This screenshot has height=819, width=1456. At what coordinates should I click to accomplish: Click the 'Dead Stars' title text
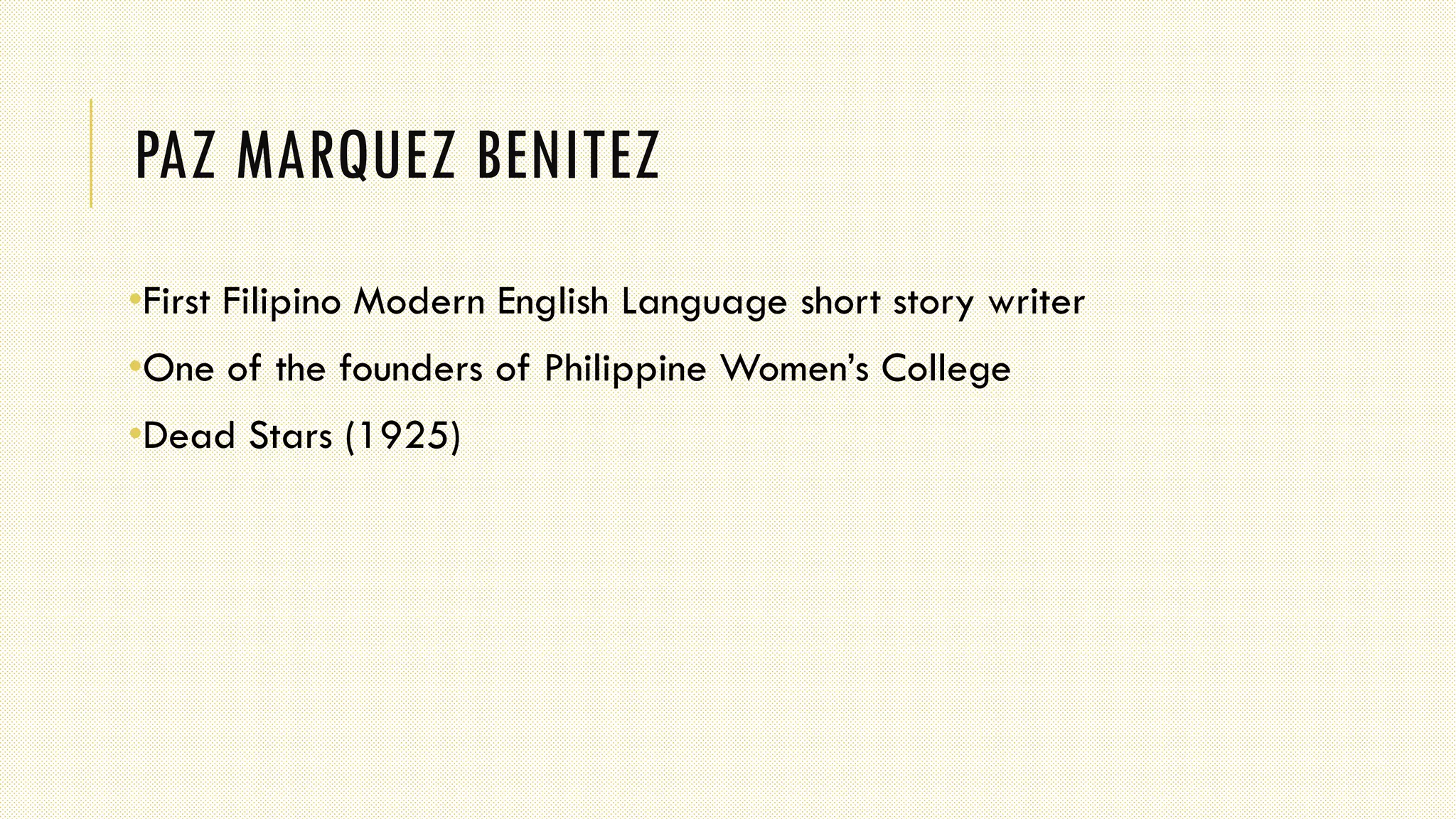[237, 435]
